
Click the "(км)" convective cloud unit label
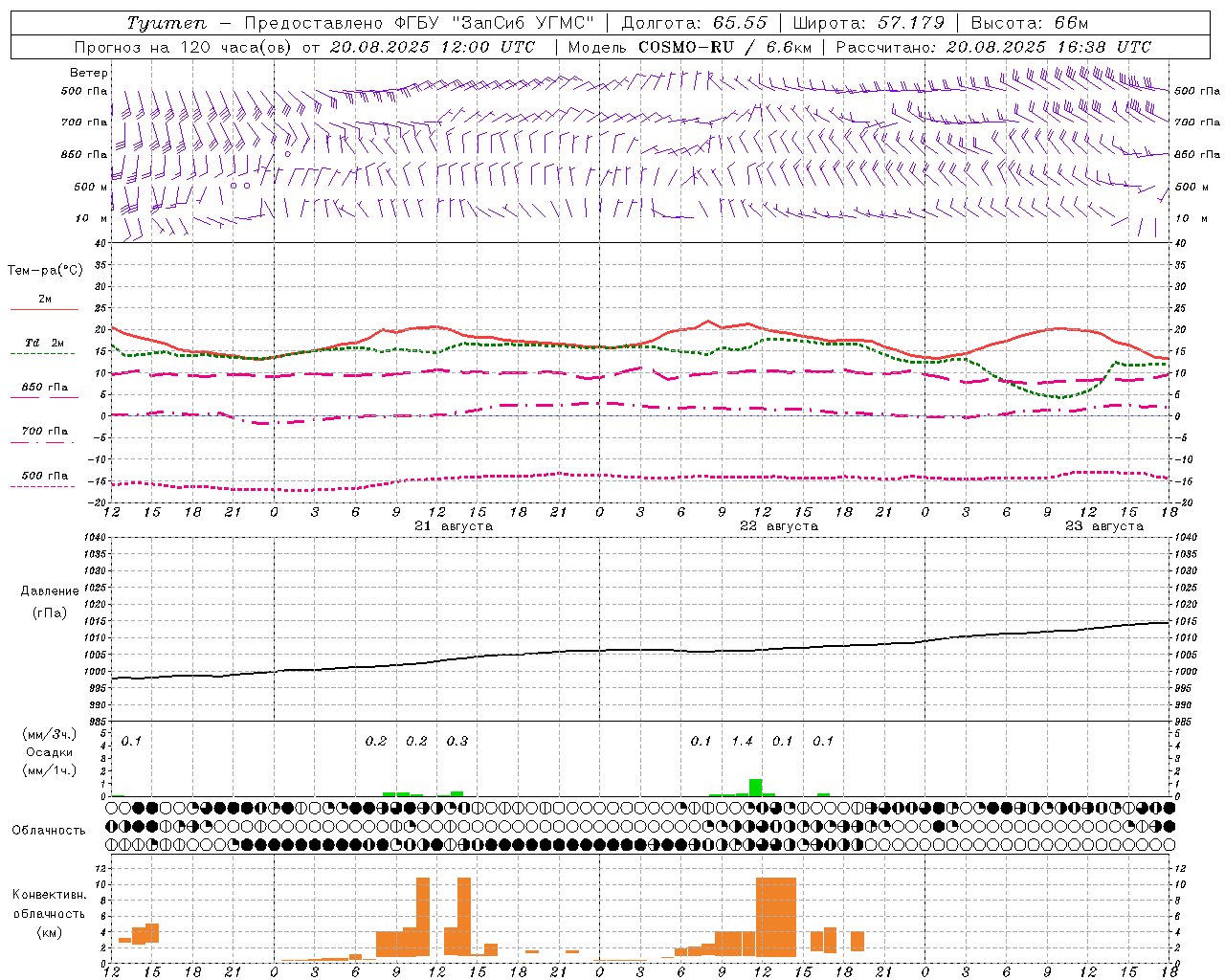49,932
